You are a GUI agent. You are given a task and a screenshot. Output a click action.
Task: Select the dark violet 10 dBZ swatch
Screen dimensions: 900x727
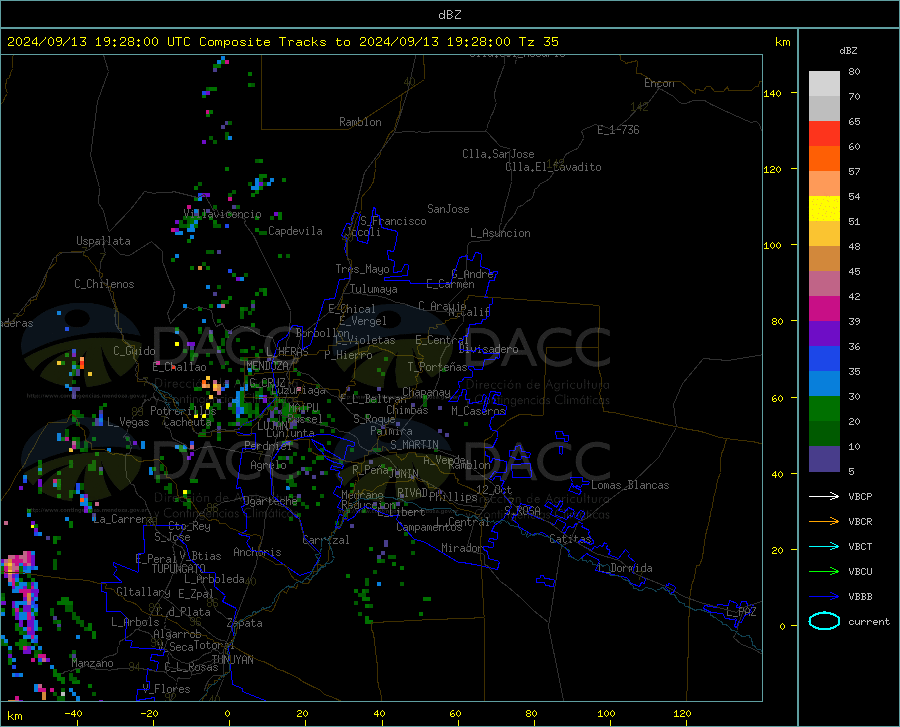[824, 458]
